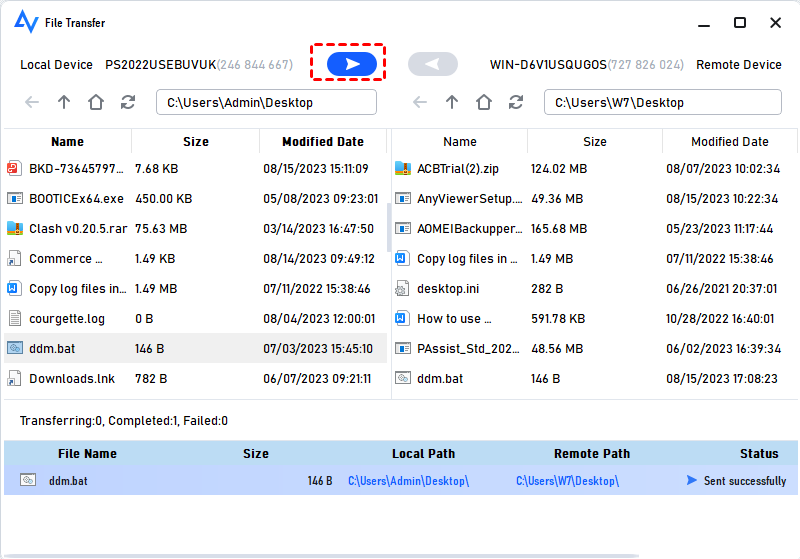The width and height of the screenshot is (800, 559).
Task: Sort remote files by Name column
Action: tap(460, 141)
